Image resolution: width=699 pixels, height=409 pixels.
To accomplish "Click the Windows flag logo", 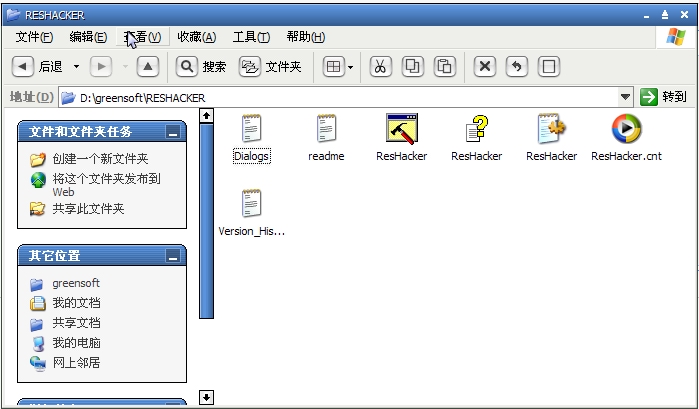I will click(676, 37).
